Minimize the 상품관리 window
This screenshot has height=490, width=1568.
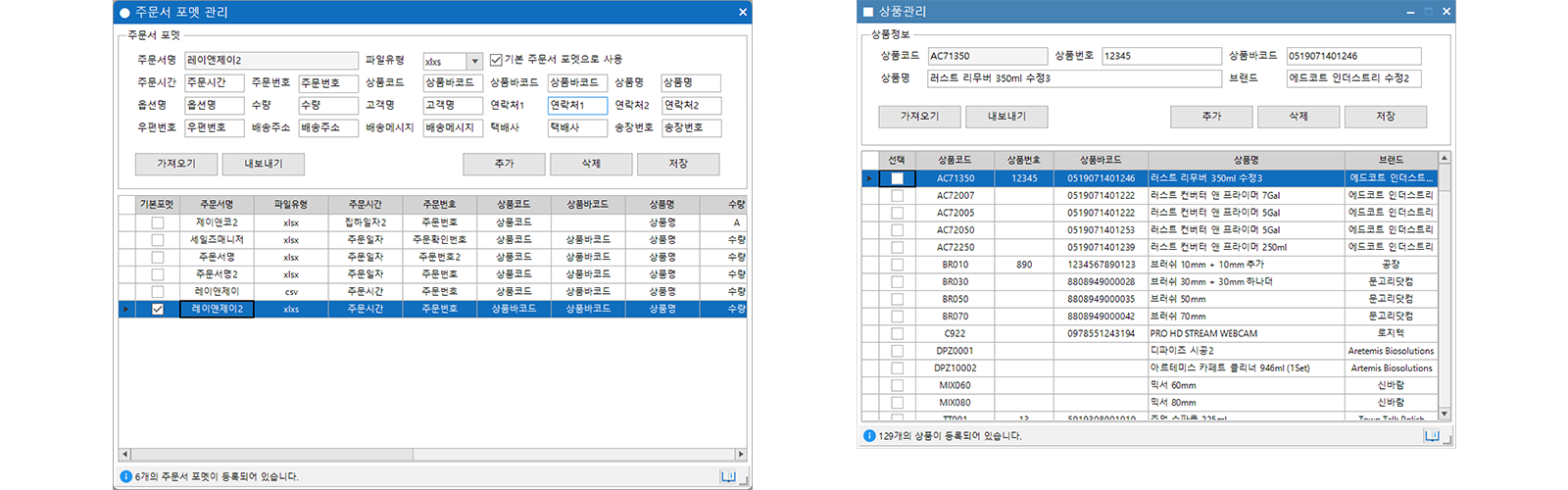1410,12
